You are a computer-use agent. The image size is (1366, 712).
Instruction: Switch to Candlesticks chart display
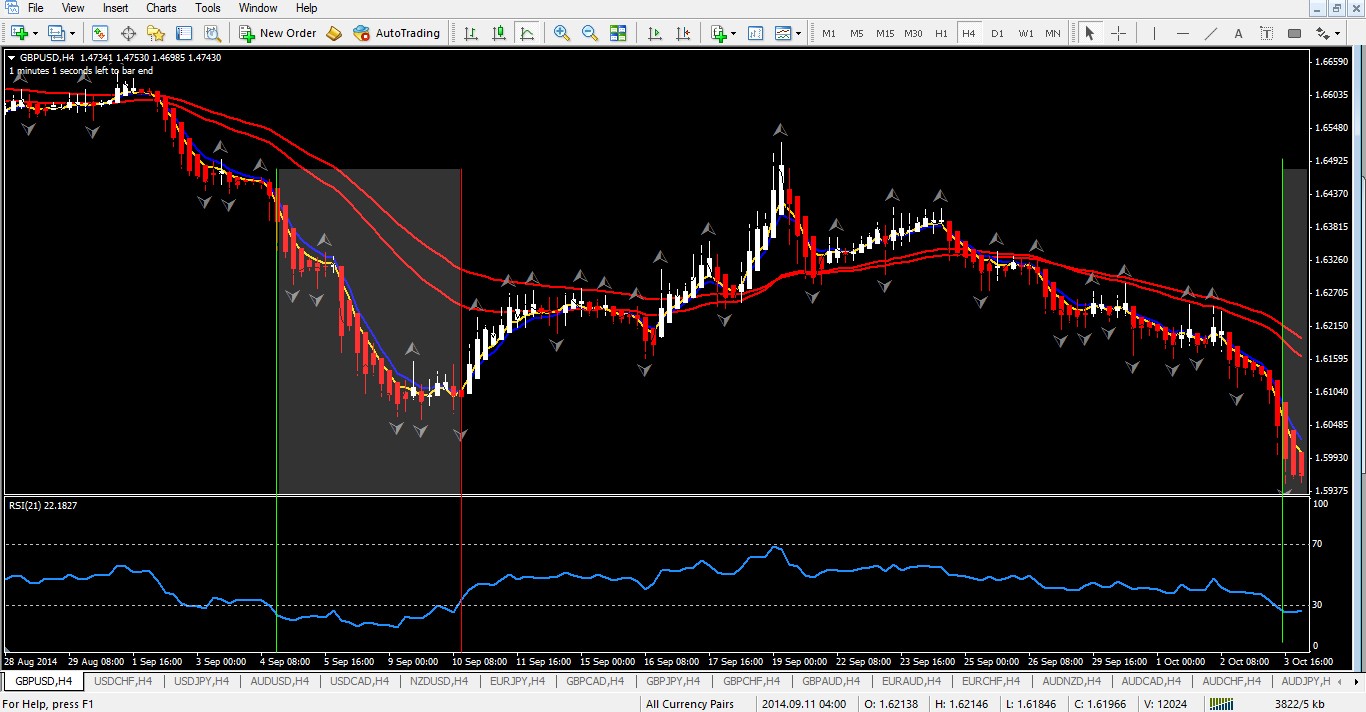coord(499,33)
